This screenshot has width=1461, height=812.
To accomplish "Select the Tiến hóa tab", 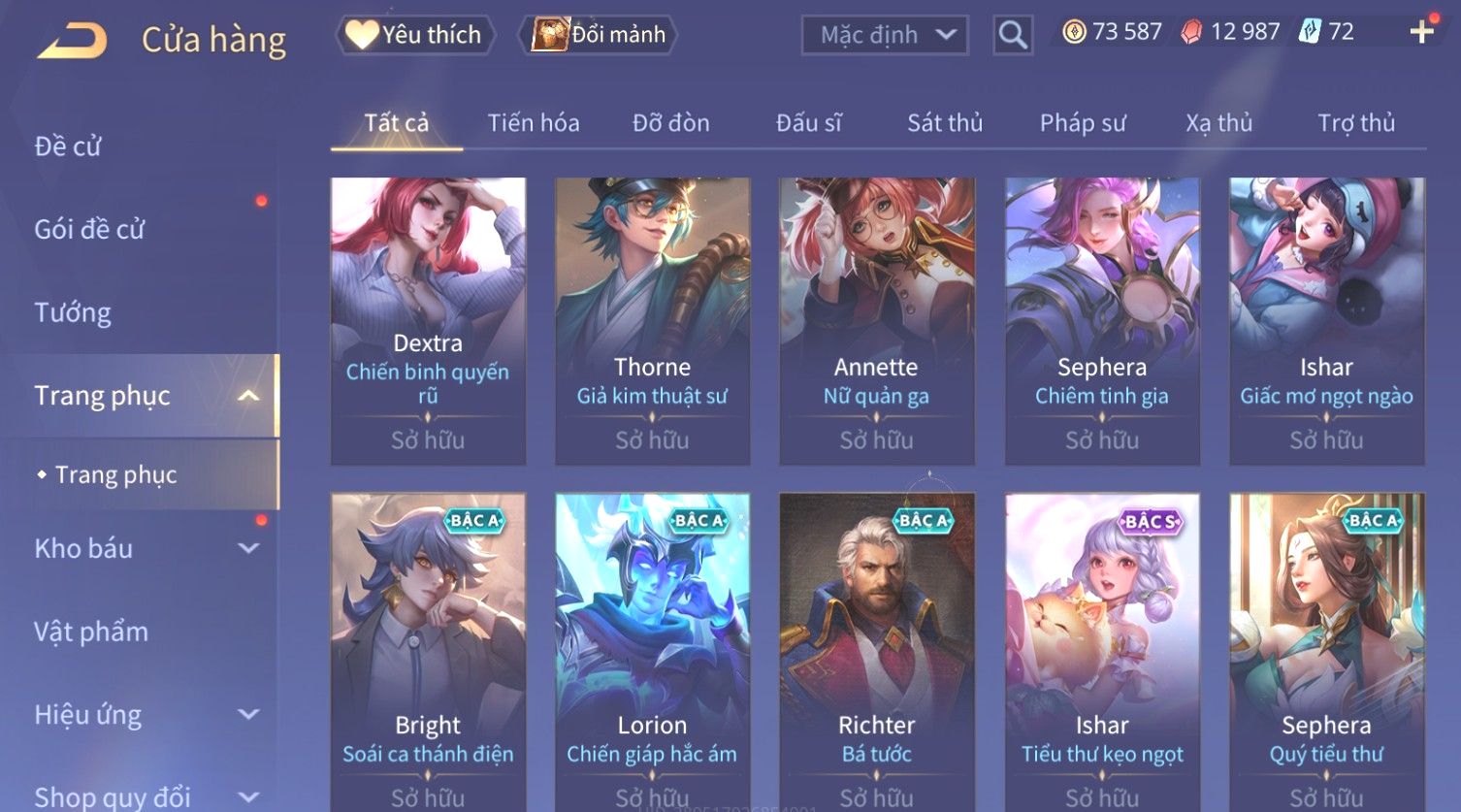I will [x=534, y=123].
